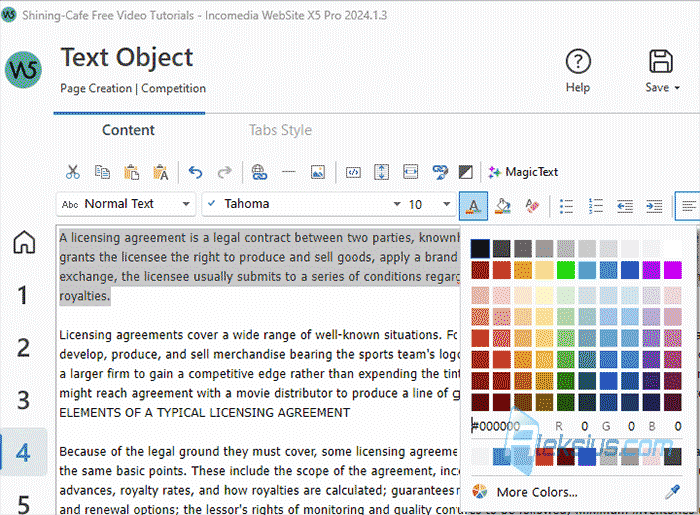
Task: Click the WebSite X5 logo
Action: click(23, 70)
